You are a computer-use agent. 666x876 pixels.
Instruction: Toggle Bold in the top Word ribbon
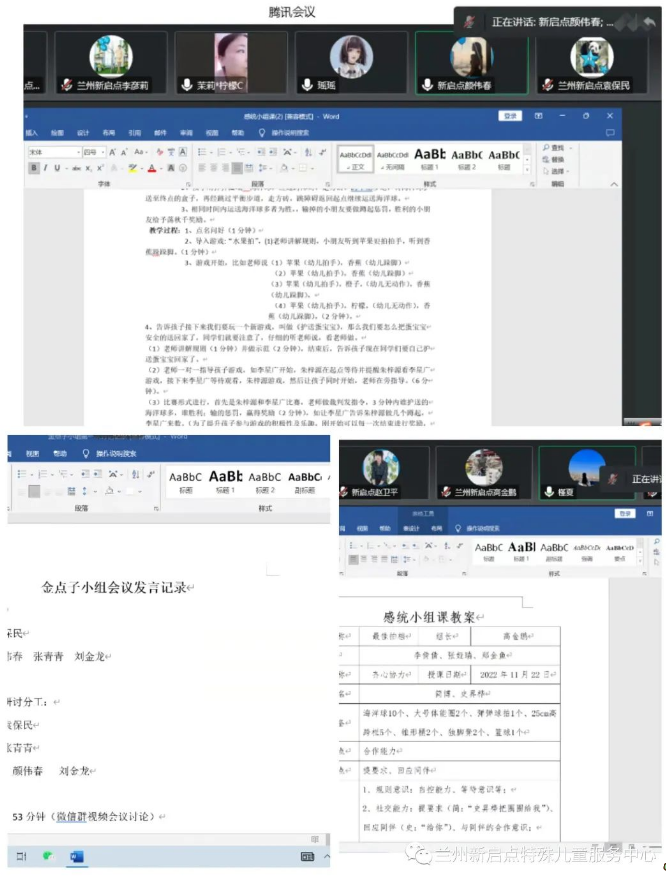[33, 168]
